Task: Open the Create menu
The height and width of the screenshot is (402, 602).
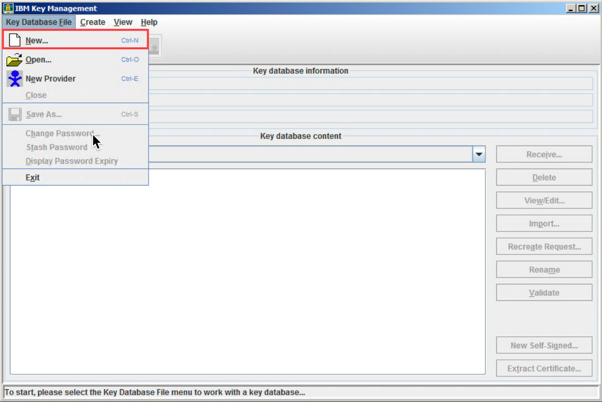Action: 93,22
